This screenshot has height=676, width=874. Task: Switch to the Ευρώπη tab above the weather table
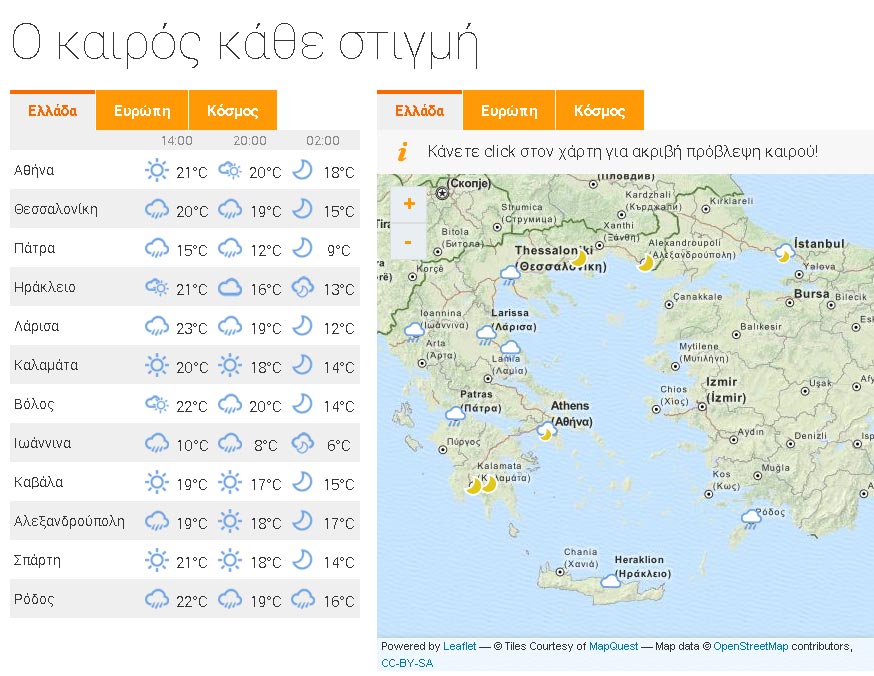[x=141, y=110]
